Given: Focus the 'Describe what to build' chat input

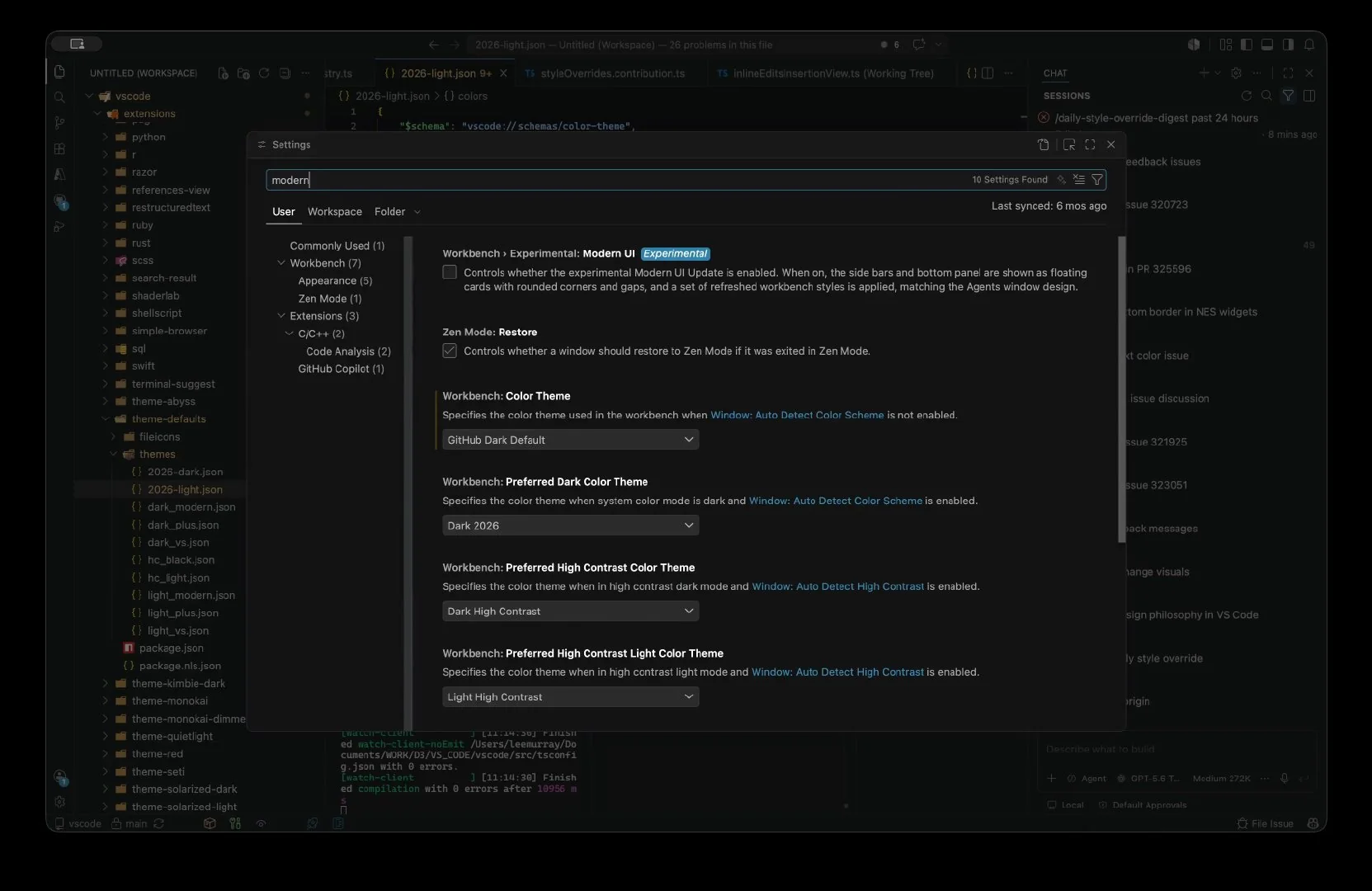Looking at the screenshot, I should coord(1176,749).
